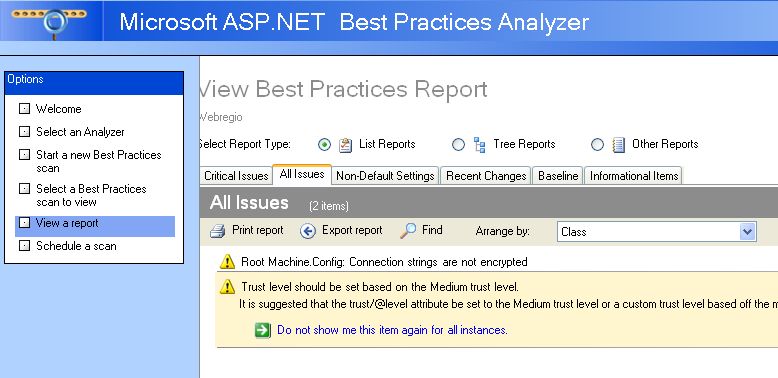Click the printer icon for Print report

pyautogui.click(x=217, y=231)
